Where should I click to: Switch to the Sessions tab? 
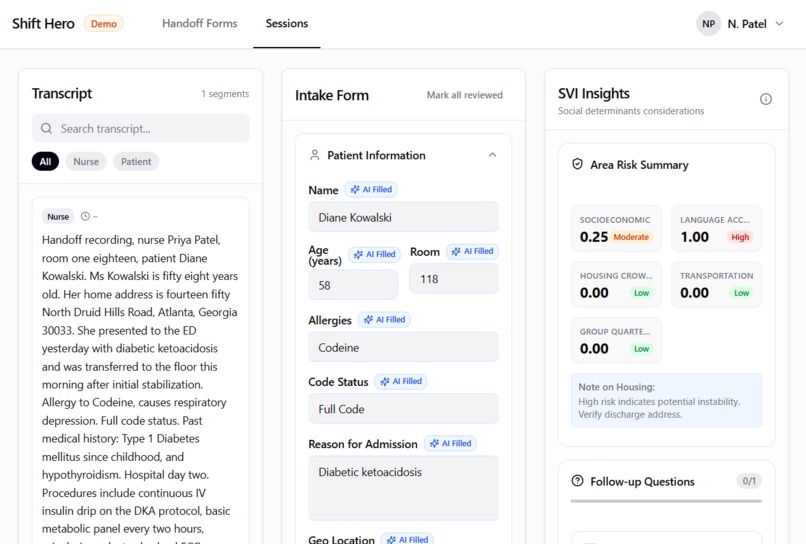287,24
